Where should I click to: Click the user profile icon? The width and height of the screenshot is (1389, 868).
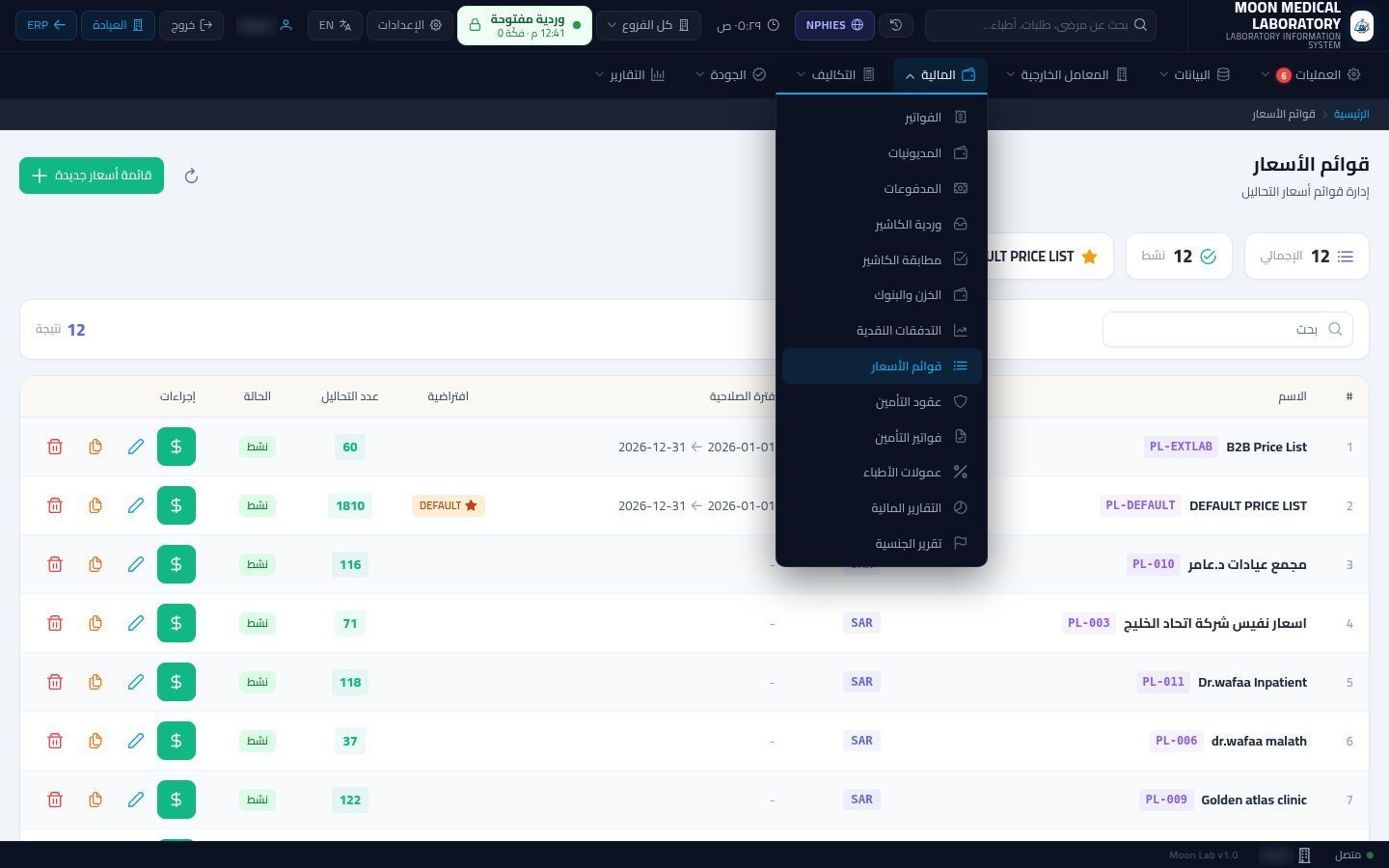click(286, 25)
